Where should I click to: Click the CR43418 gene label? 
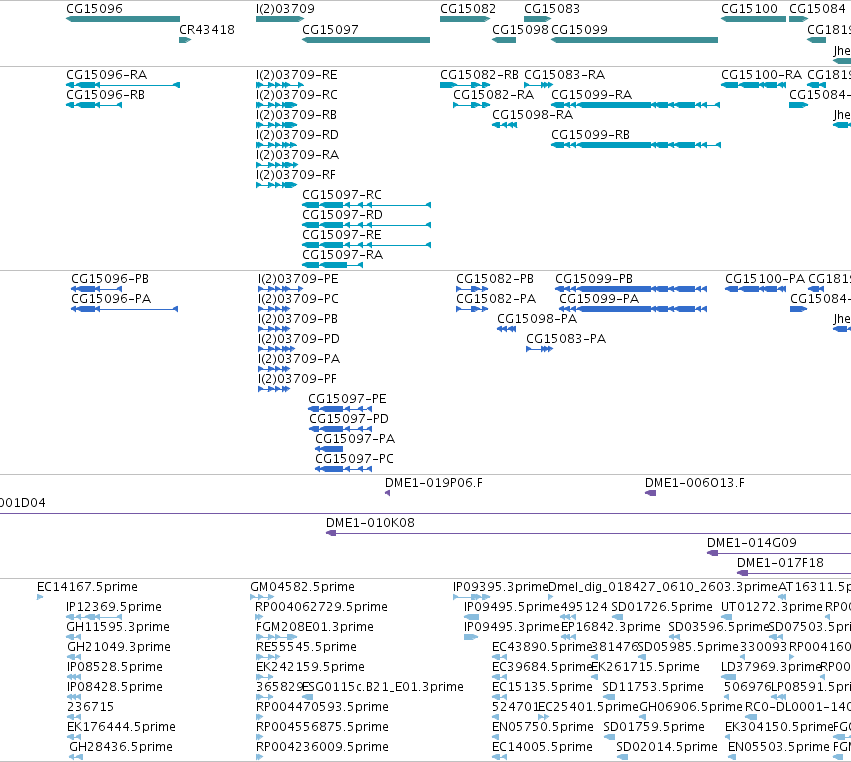pos(207,30)
